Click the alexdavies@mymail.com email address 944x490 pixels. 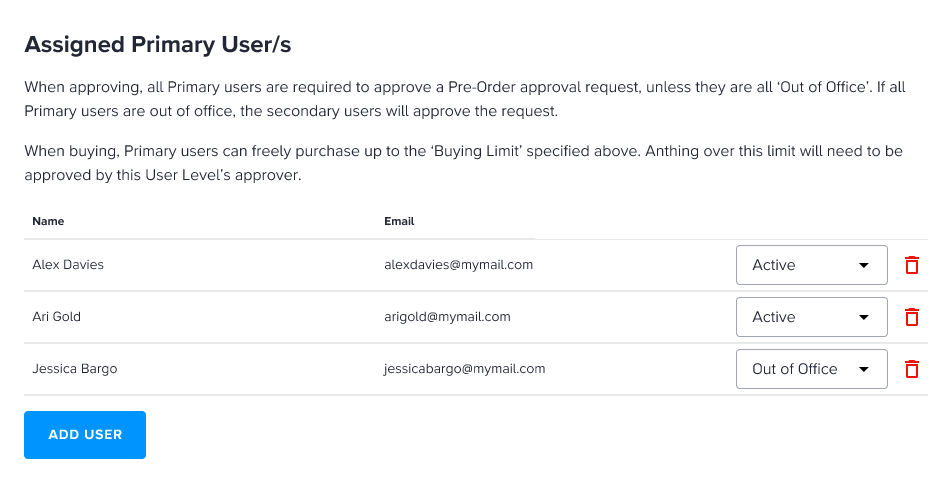[x=459, y=265]
